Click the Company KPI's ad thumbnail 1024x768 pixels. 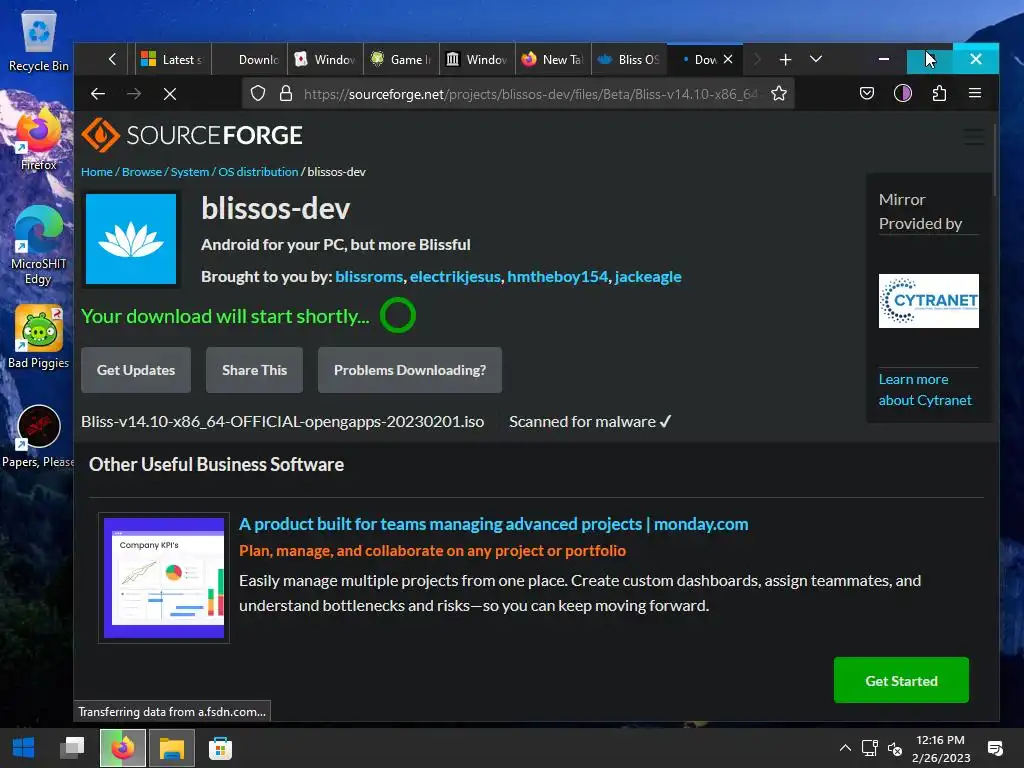pyautogui.click(x=164, y=578)
